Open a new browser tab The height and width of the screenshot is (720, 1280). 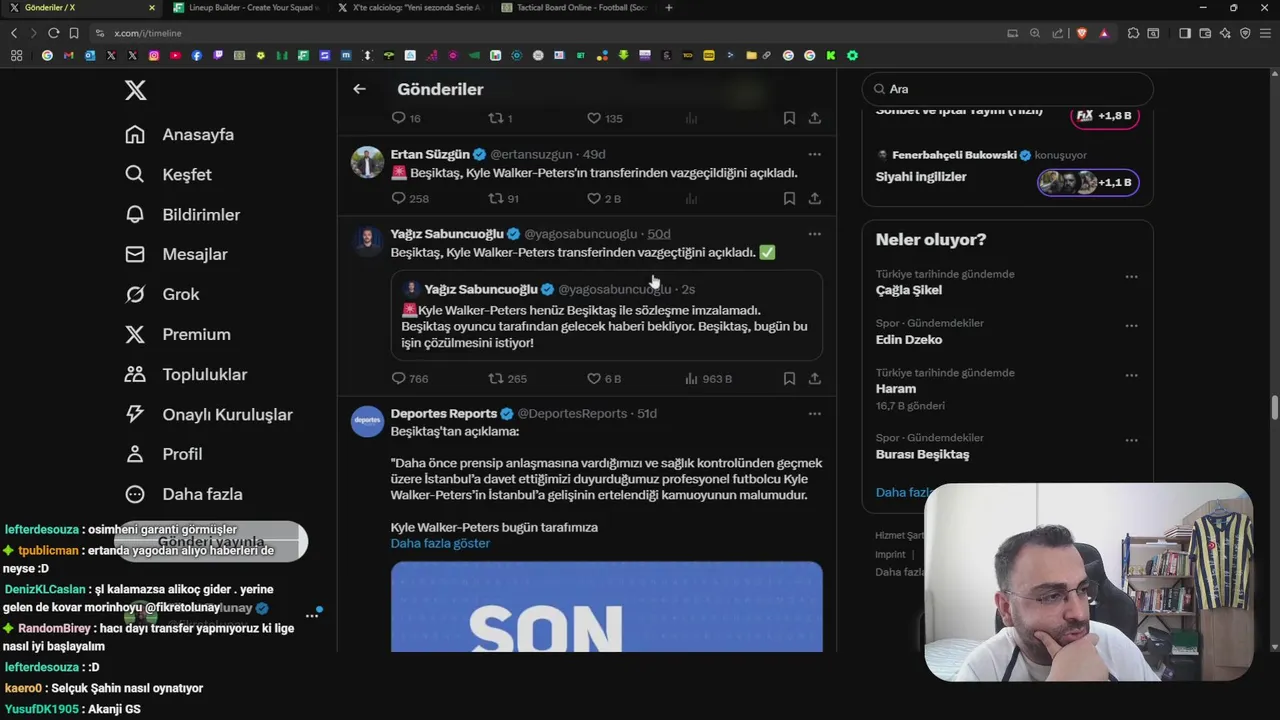point(669,7)
